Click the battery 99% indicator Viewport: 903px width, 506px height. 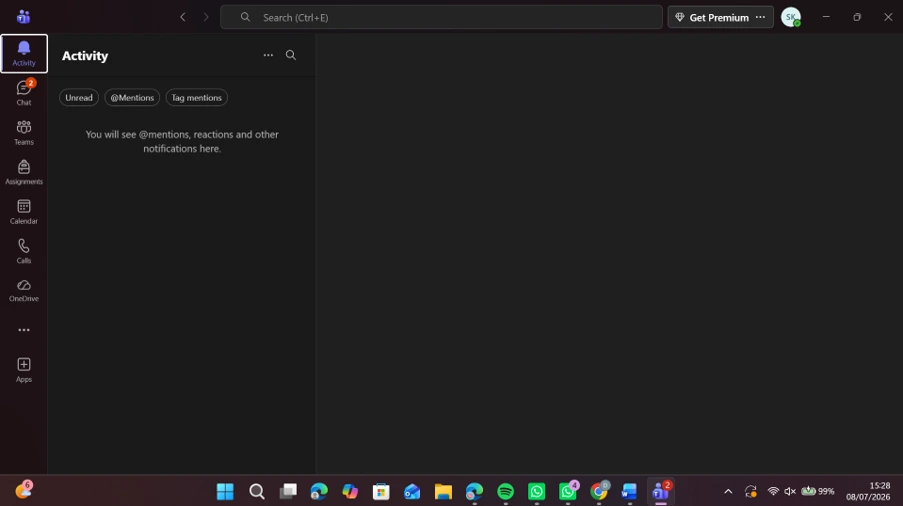tap(818, 491)
